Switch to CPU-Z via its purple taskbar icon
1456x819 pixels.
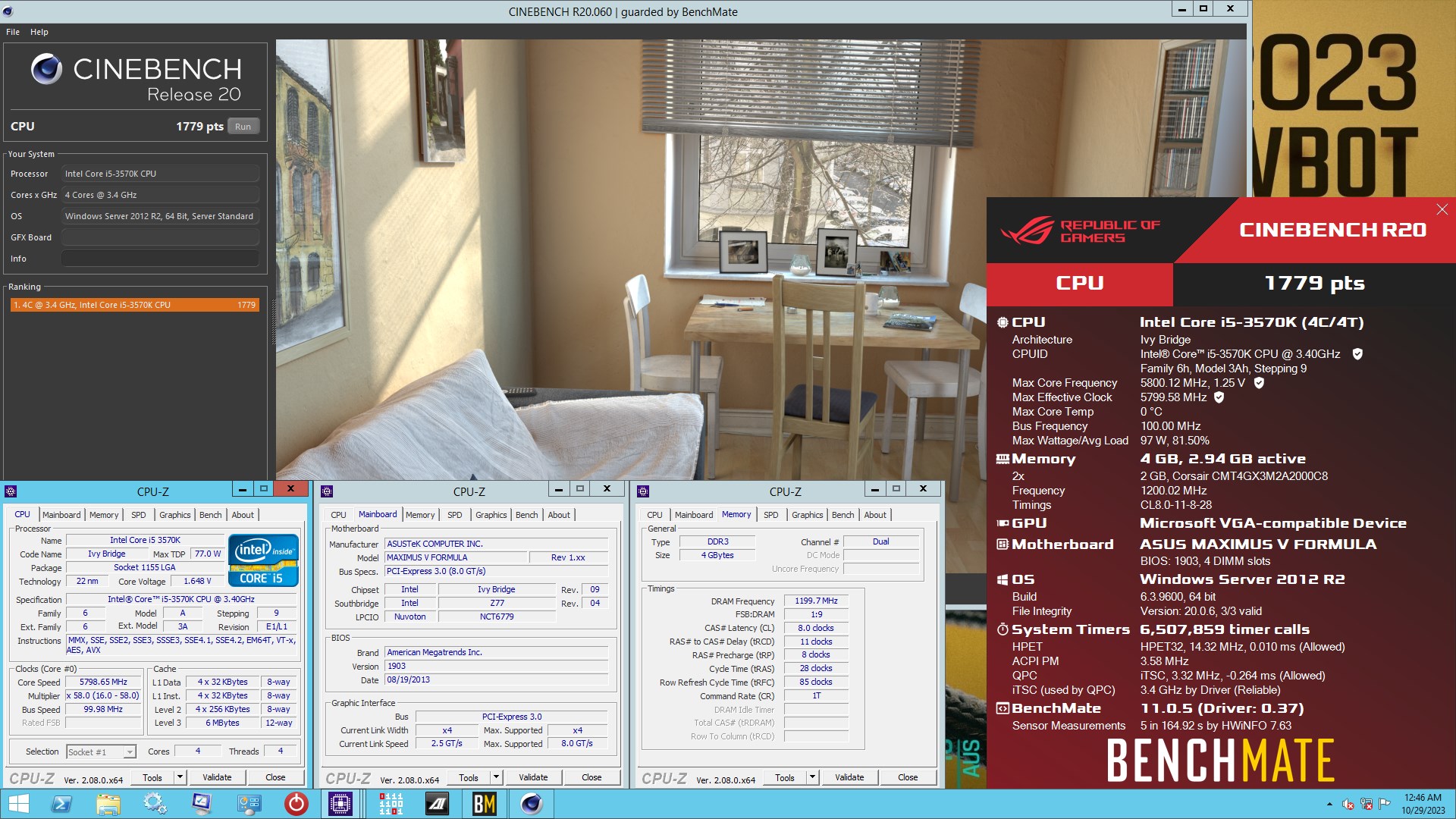(x=340, y=804)
